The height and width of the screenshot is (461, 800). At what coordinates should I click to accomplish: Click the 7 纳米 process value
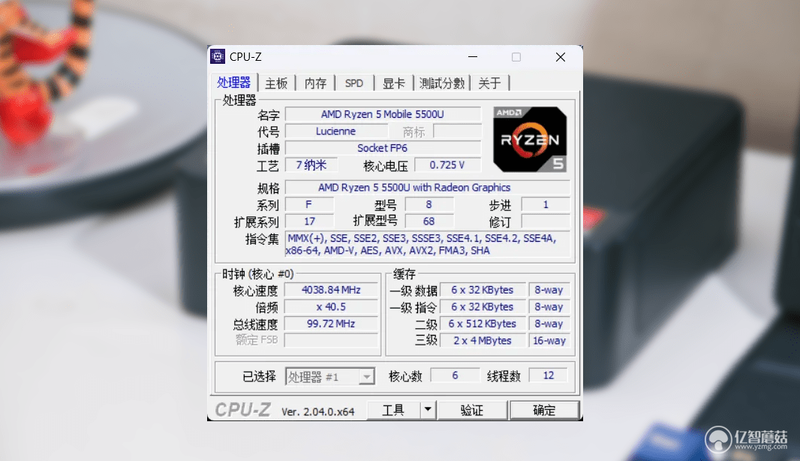pos(311,165)
